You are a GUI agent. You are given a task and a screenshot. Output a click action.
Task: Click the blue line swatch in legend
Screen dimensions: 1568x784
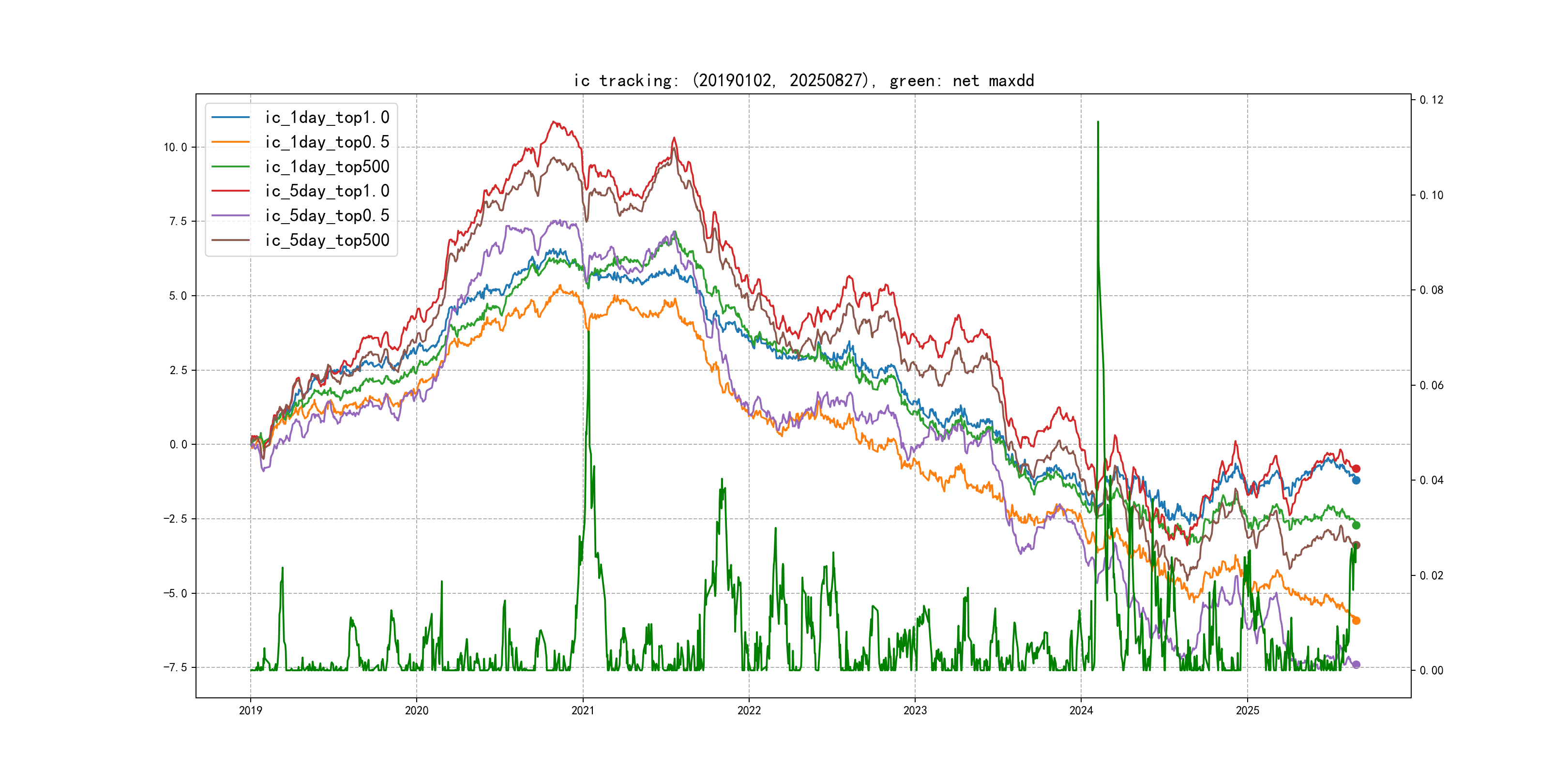tap(231, 118)
